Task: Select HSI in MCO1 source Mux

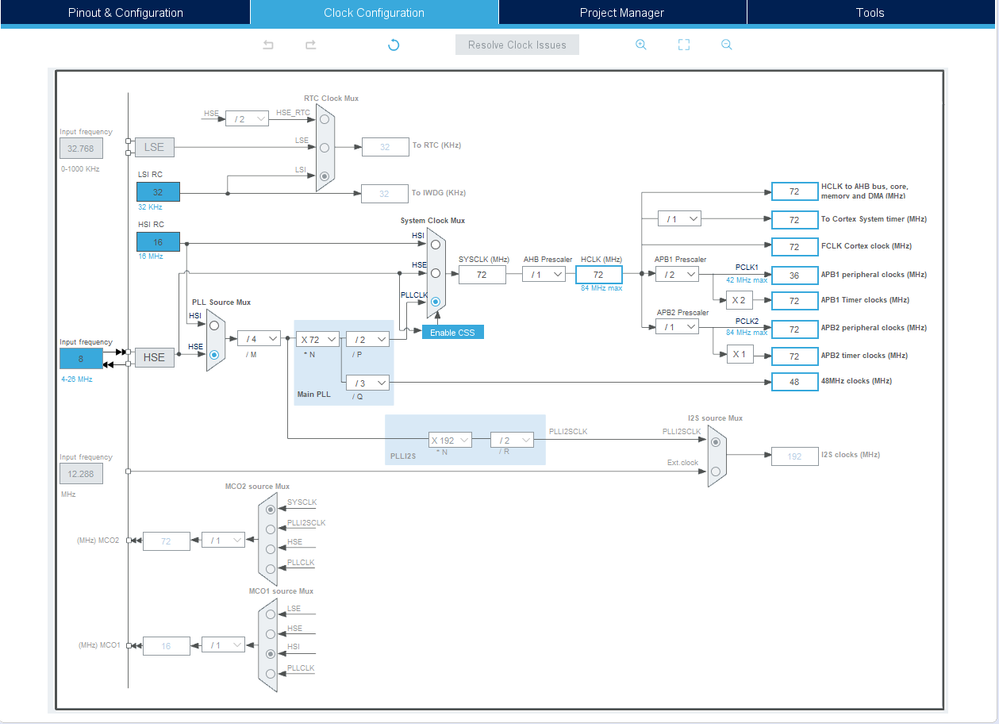Action: 271,654
